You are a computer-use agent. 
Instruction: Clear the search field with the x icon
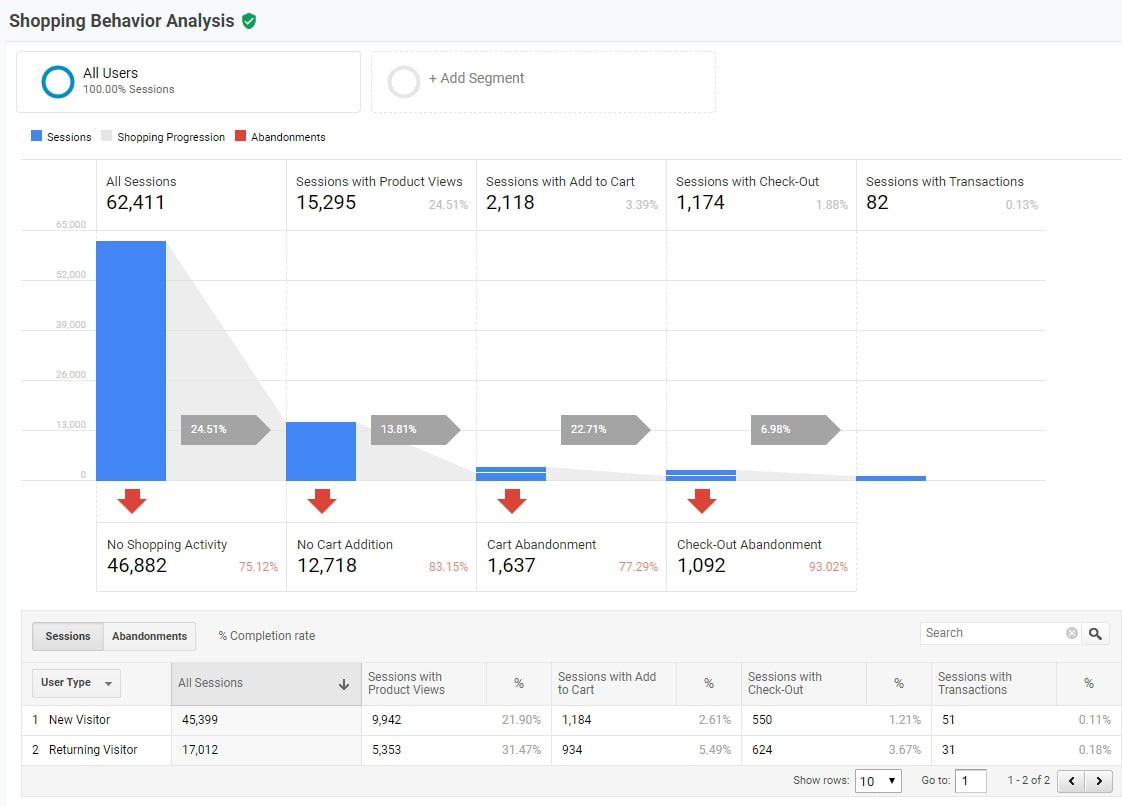[x=1071, y=632]
